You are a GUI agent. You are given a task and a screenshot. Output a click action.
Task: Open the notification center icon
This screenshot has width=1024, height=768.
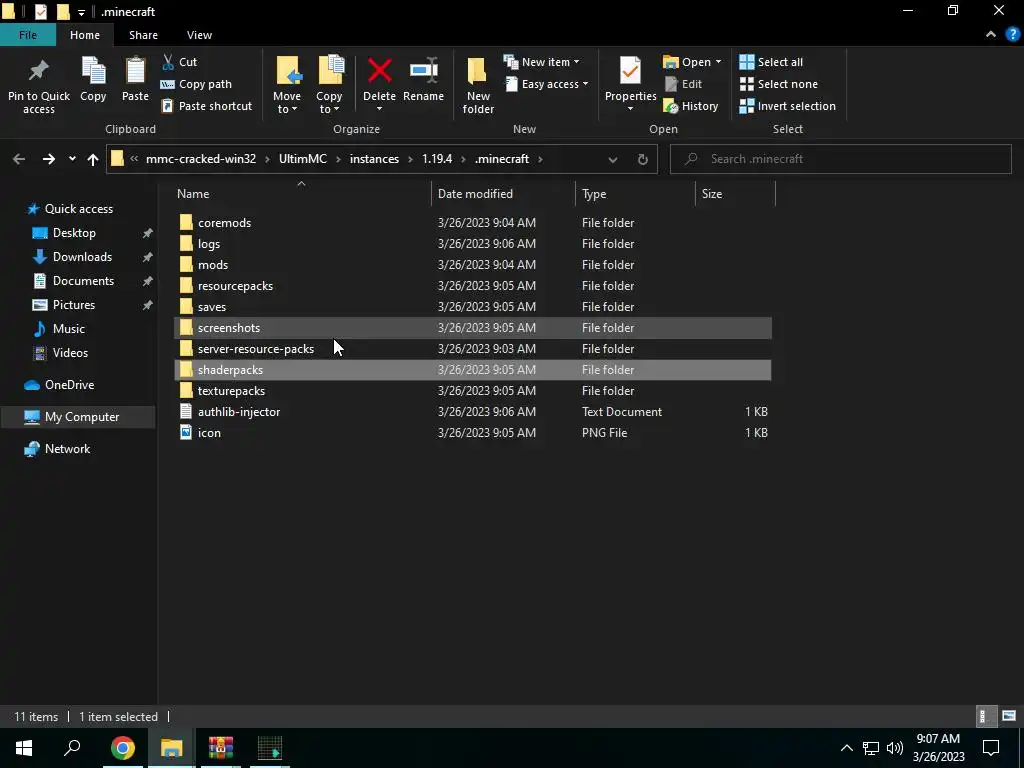coord(991,748)
